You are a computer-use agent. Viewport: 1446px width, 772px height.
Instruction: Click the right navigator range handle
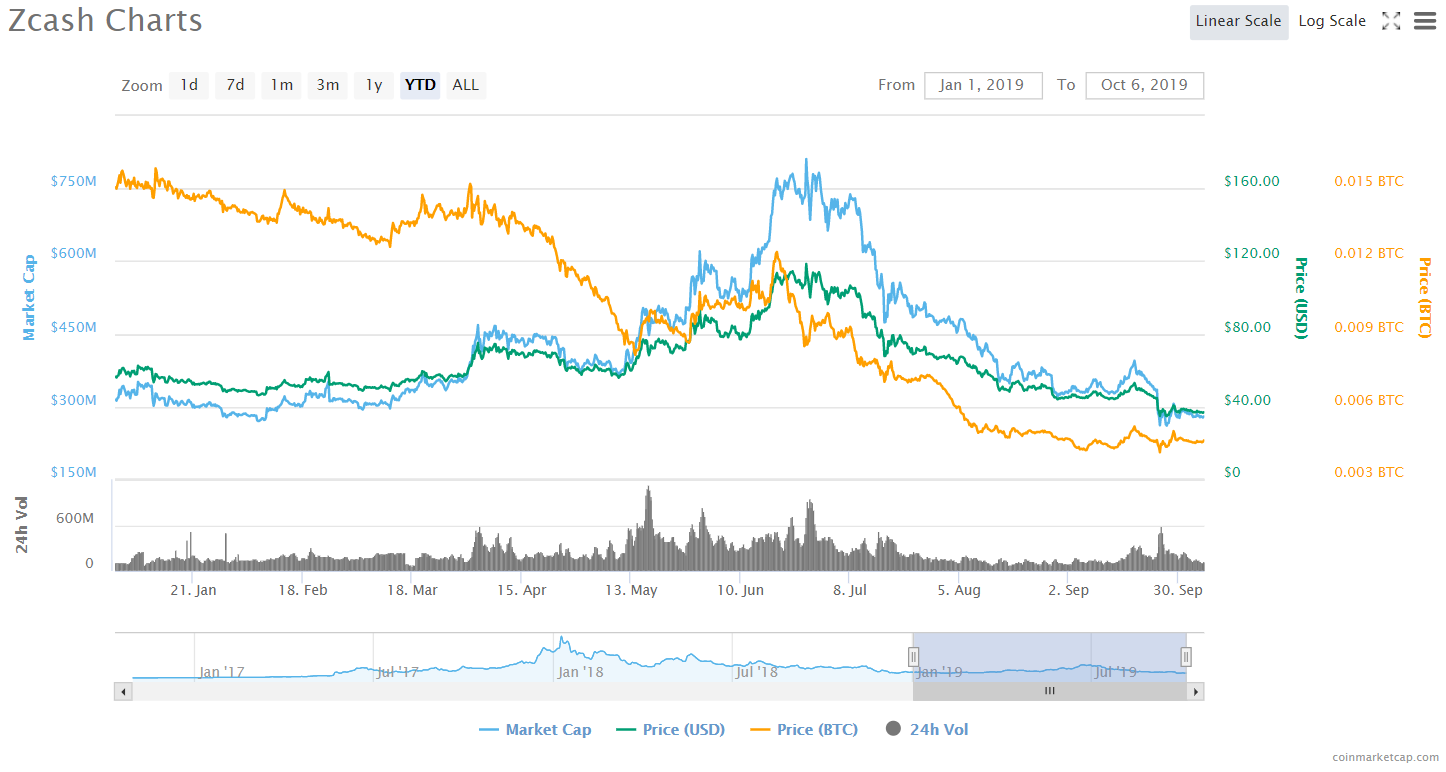pyautogui.click(x=1186, y=656)
